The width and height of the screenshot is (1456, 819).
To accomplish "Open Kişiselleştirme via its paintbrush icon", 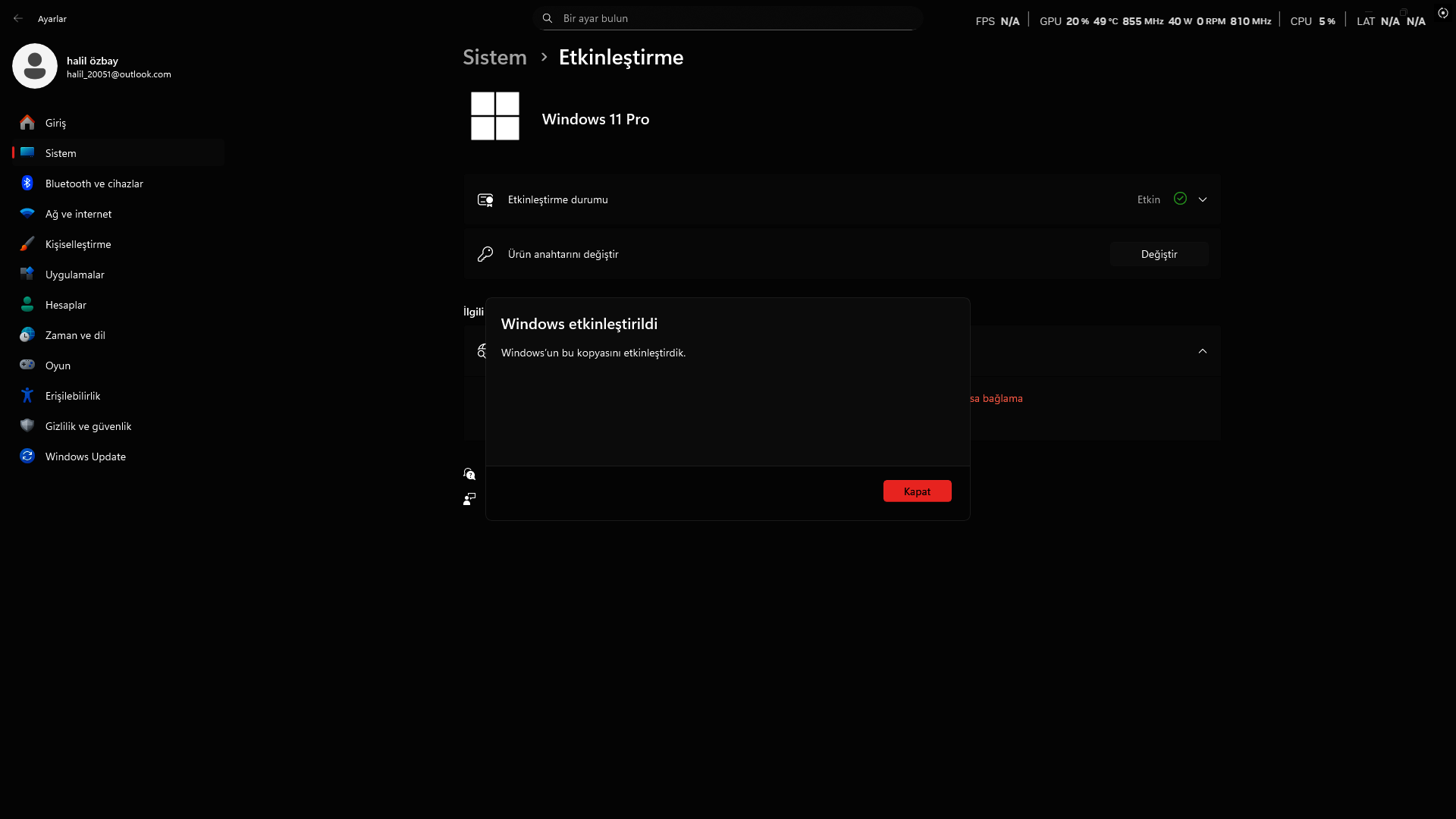I will tap(27, 243).
